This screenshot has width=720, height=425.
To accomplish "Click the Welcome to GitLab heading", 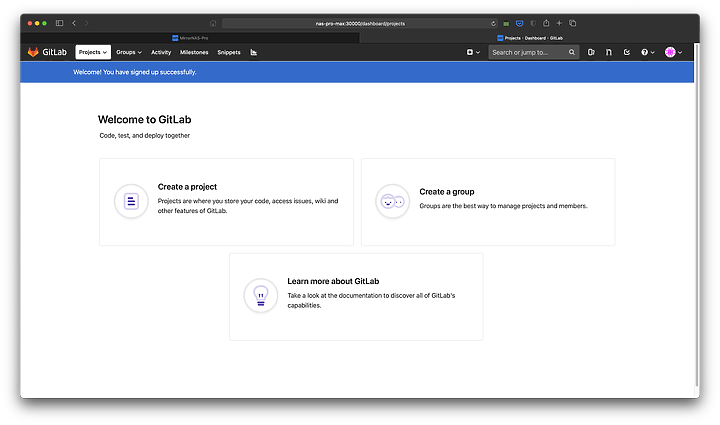I will click(145, 120).
